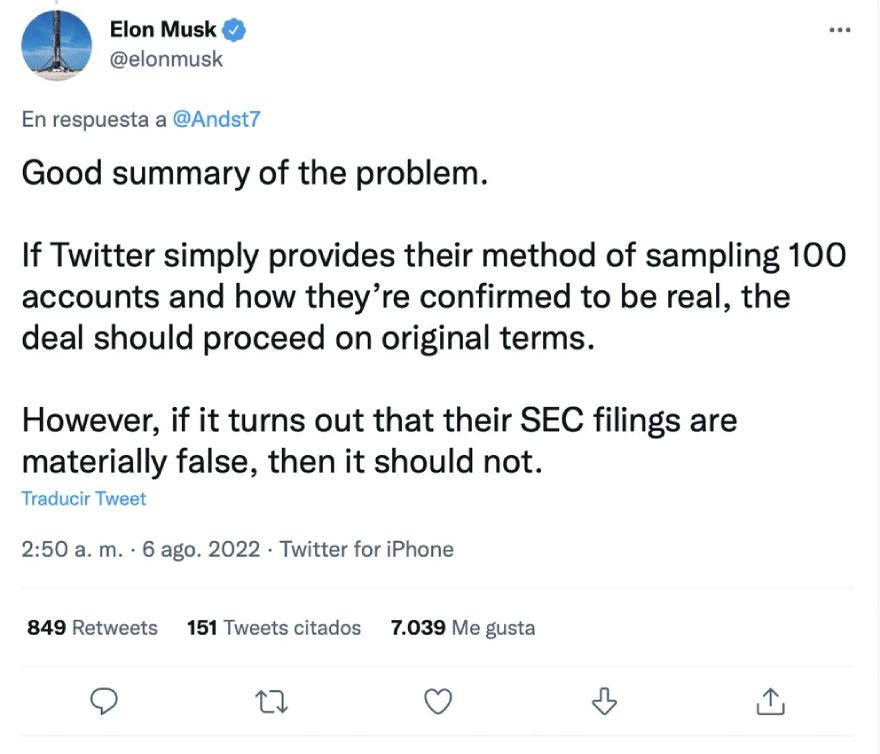Open the three-dot more options menu
Screen dimensions: 880x754
pos(840,31)
